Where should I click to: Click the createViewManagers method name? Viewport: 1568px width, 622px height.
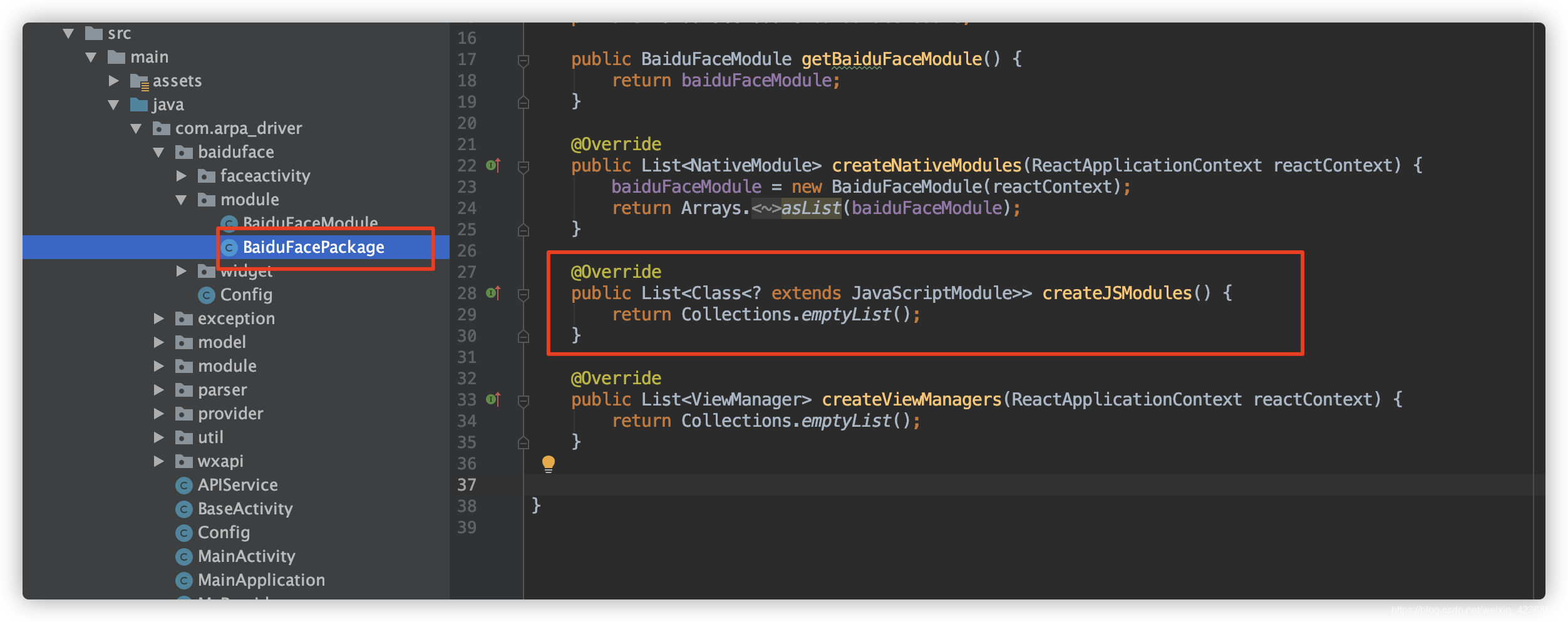tap(912, 399)
